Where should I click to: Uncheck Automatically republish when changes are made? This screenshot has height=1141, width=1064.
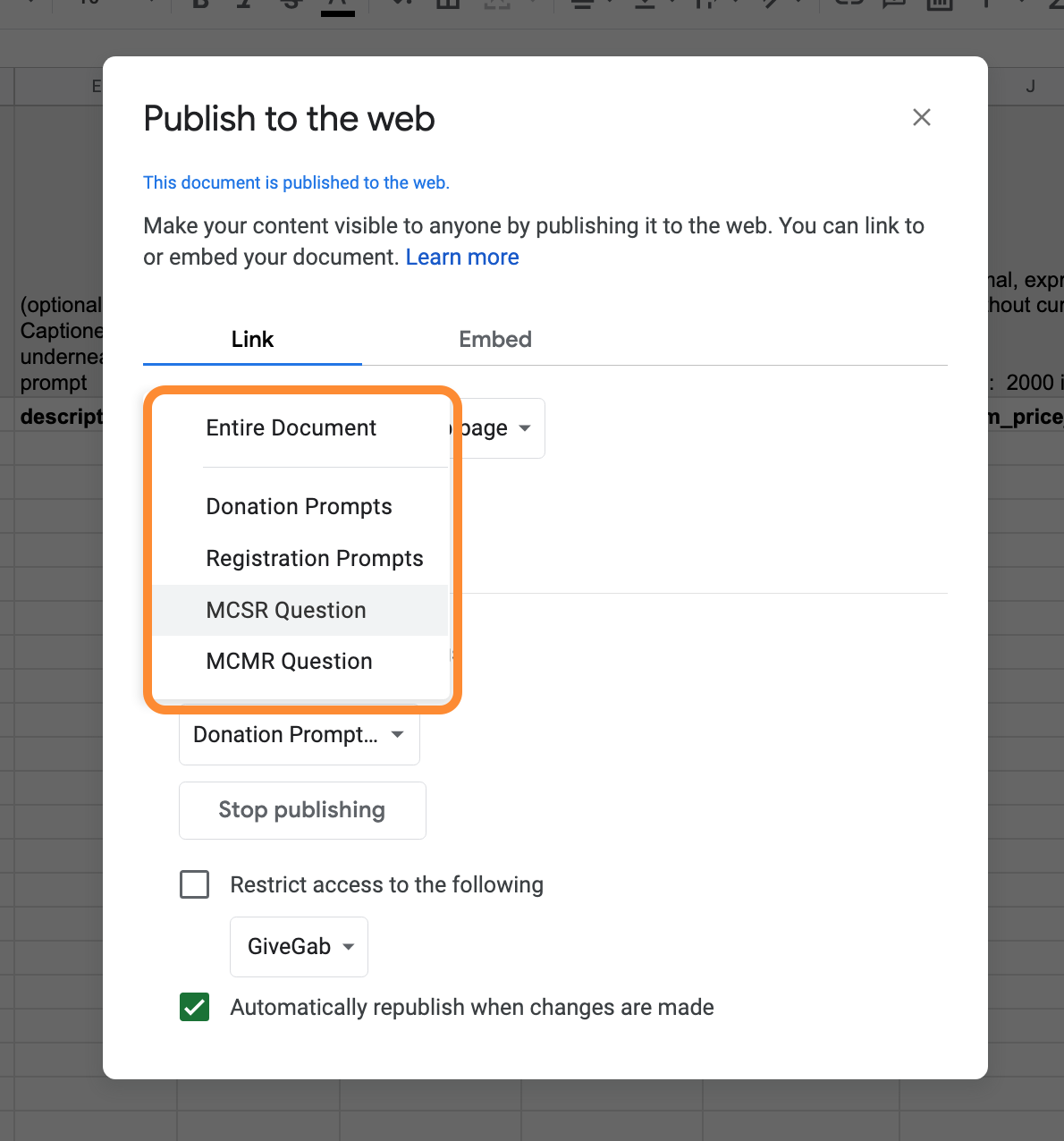coord(195,1007)
